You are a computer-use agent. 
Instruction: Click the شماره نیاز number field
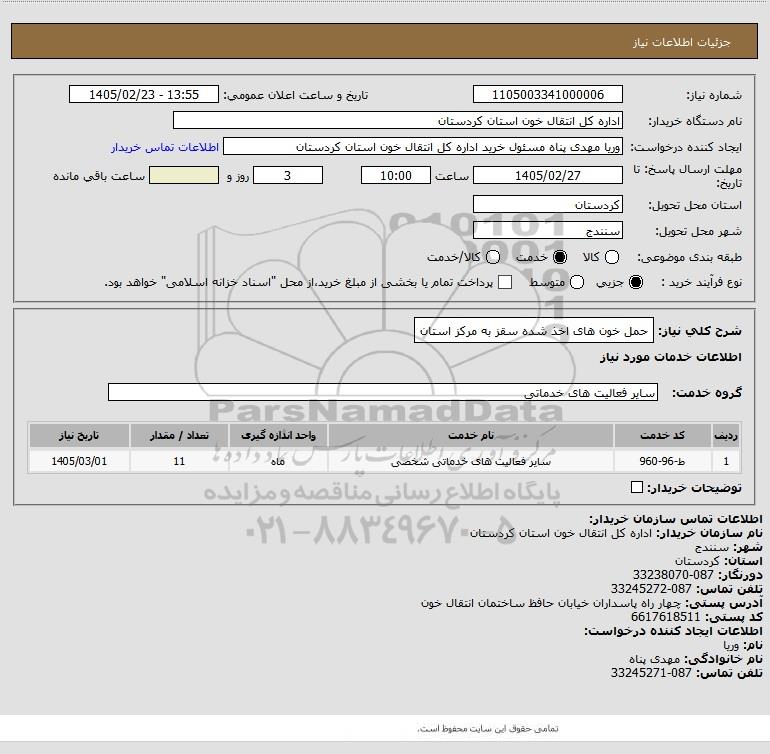click(548, 94)
